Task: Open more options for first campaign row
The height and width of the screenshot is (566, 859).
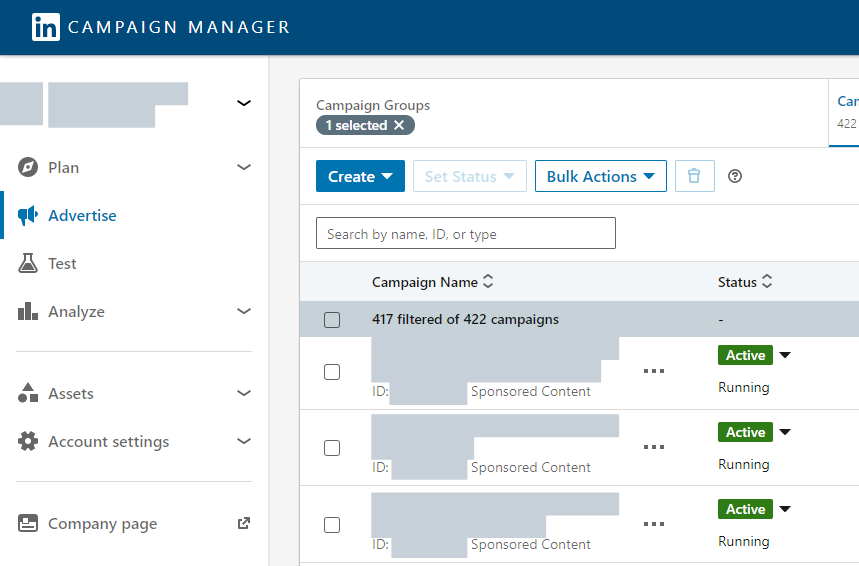Action: tap(654, 371)
